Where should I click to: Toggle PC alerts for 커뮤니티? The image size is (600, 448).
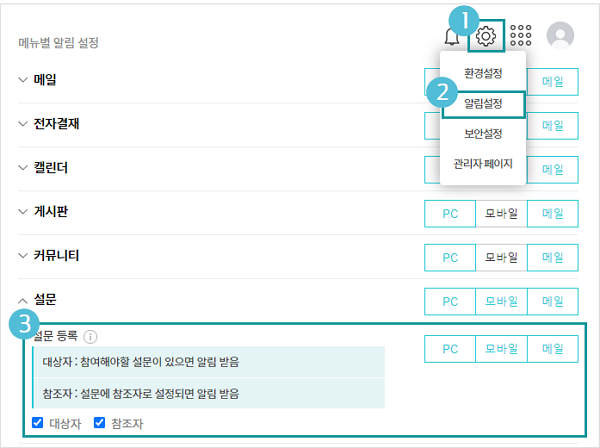450,257
